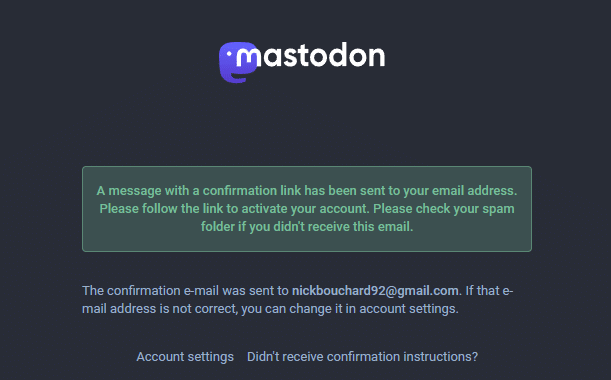Click 'mail address is not correct' text

(159, 309)
